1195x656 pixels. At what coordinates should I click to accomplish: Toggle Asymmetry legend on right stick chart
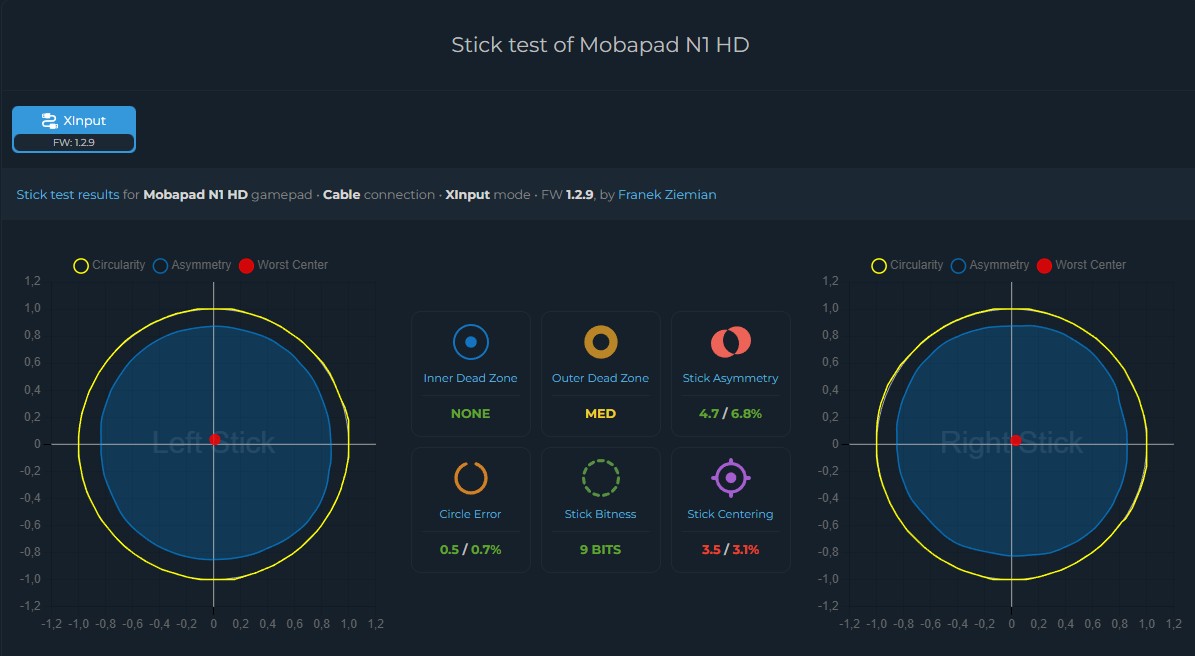coord(990,265)
